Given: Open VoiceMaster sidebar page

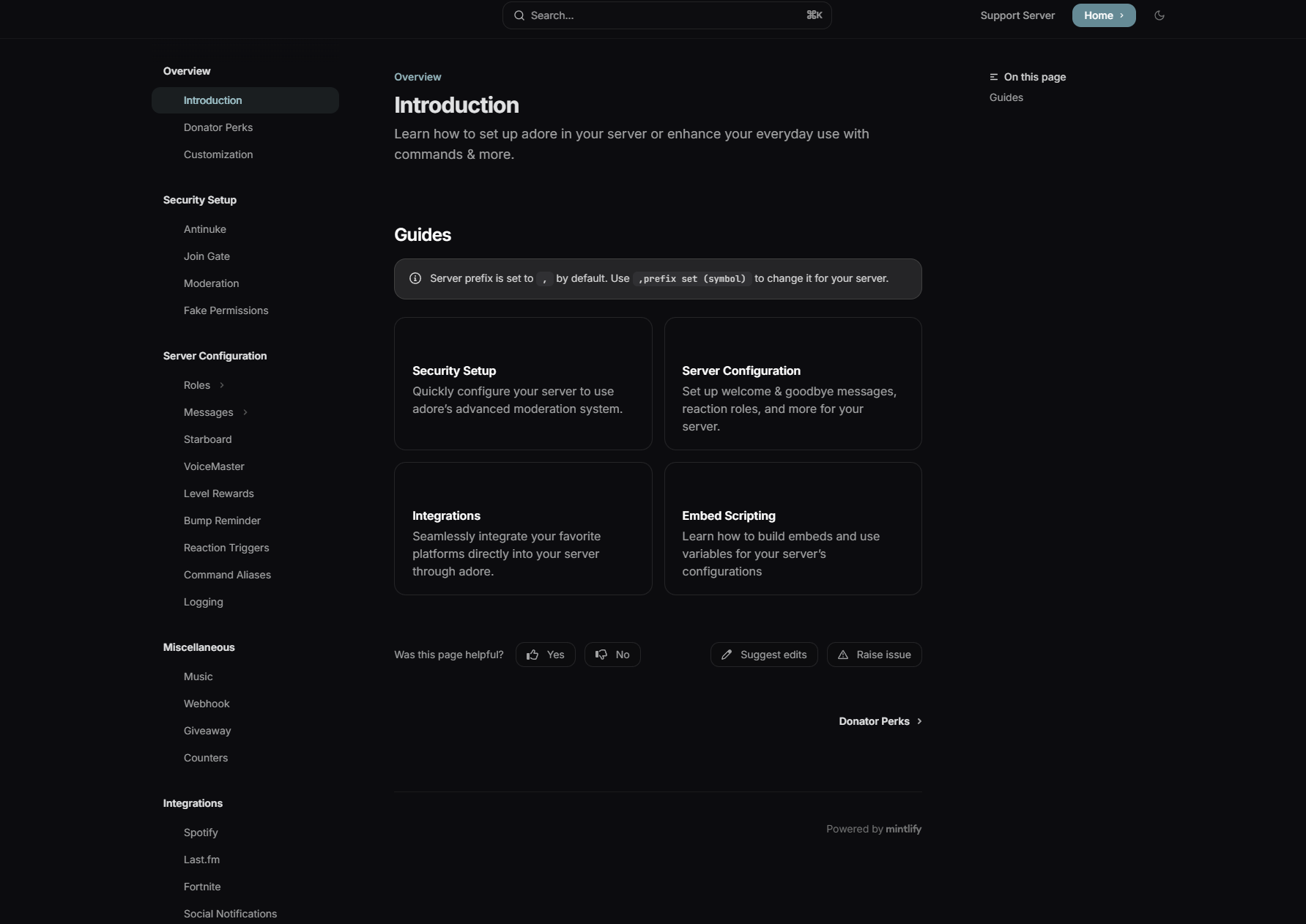Looking at the screenshot, I should point(245,466).
